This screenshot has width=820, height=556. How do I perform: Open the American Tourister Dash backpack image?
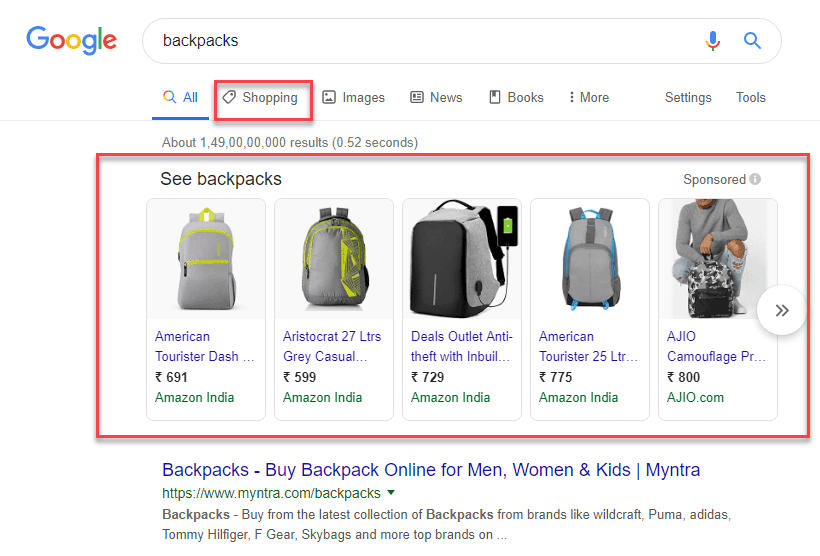point(206,259)
